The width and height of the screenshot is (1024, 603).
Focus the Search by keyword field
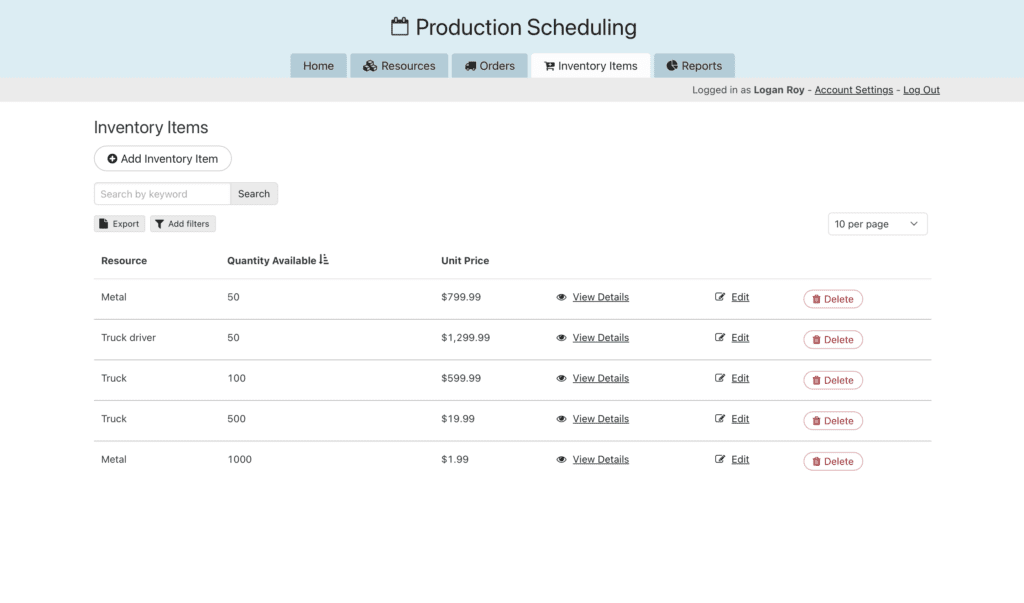162,194
